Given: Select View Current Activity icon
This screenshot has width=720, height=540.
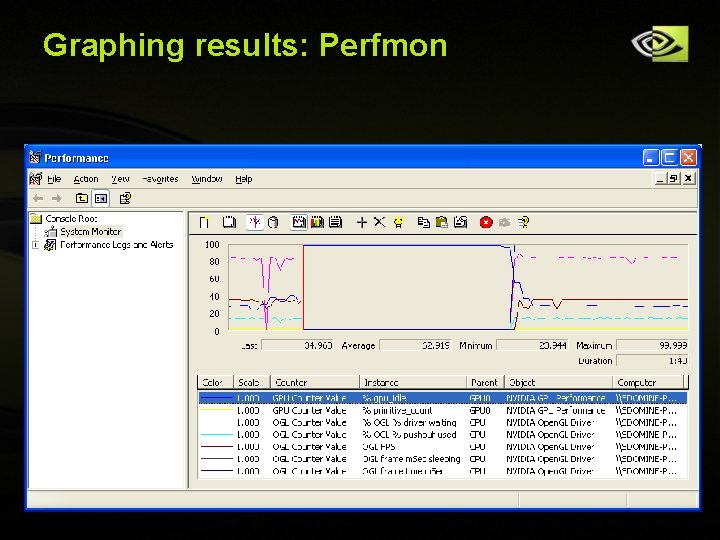Looking at the screenshot, I should click(255, 223).
